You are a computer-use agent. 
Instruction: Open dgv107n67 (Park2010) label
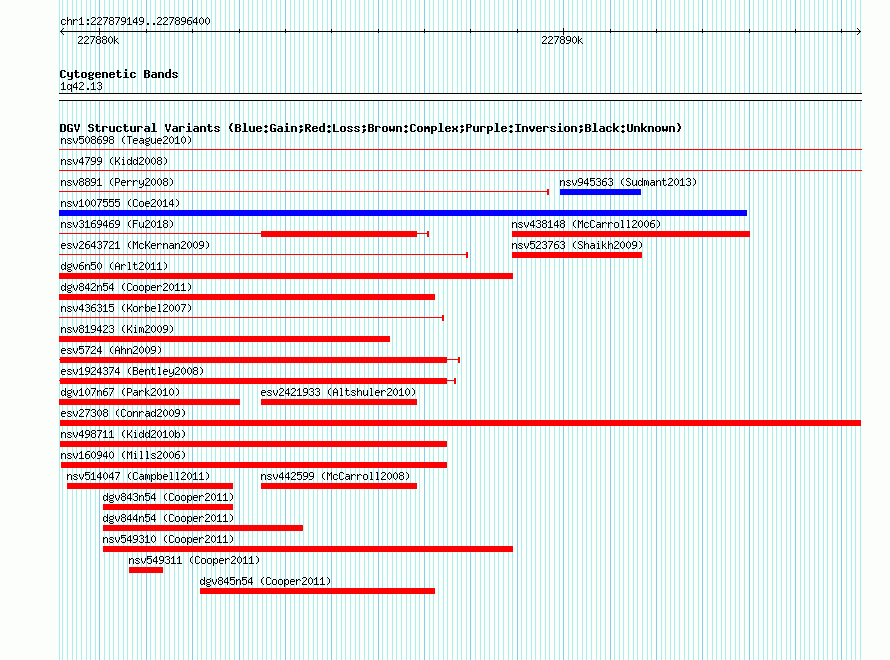(x=120, y=392)
